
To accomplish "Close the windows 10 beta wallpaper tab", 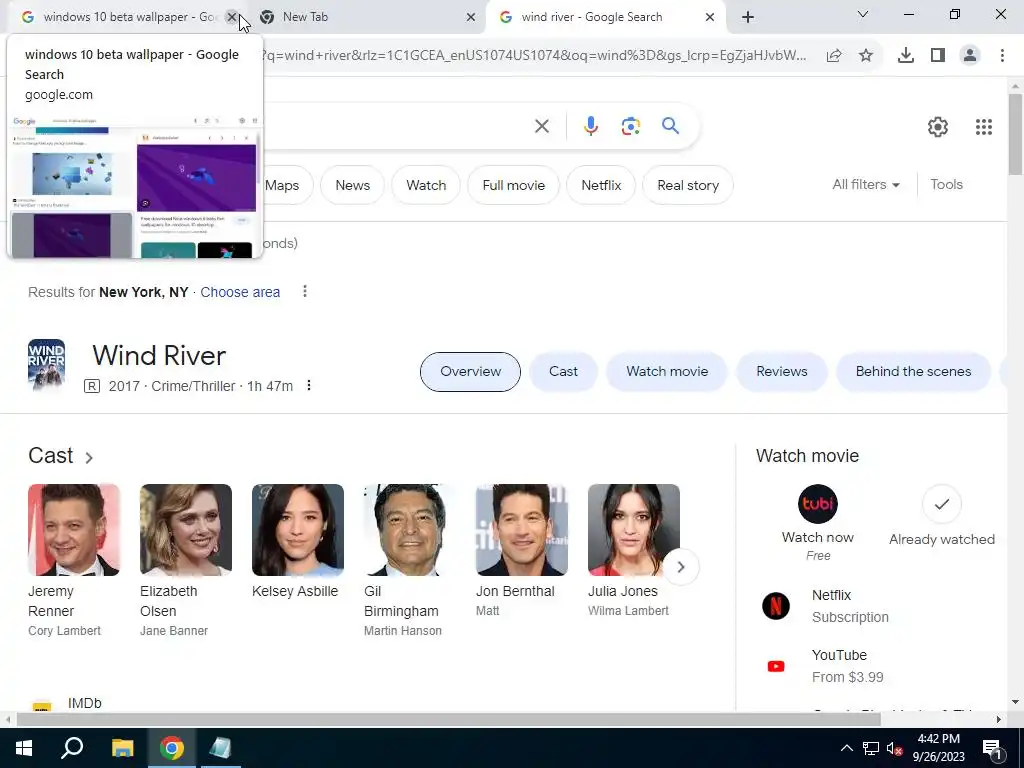I will pyautogui.click(x=231, y=17).
